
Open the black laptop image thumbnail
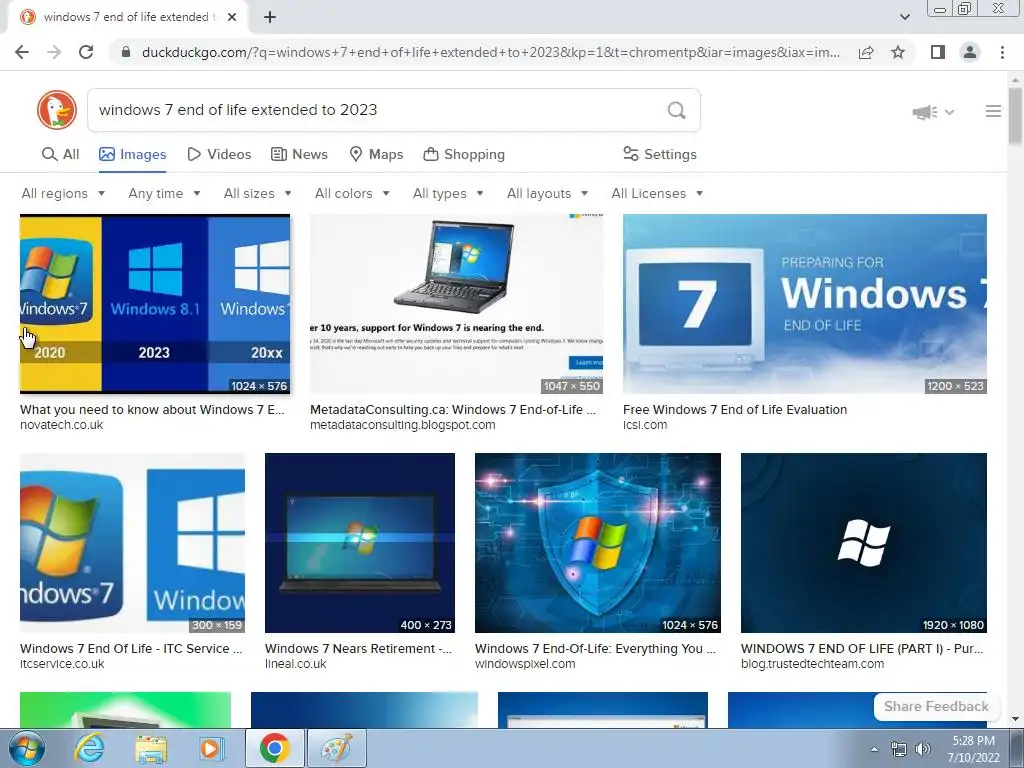pos(456,304)
